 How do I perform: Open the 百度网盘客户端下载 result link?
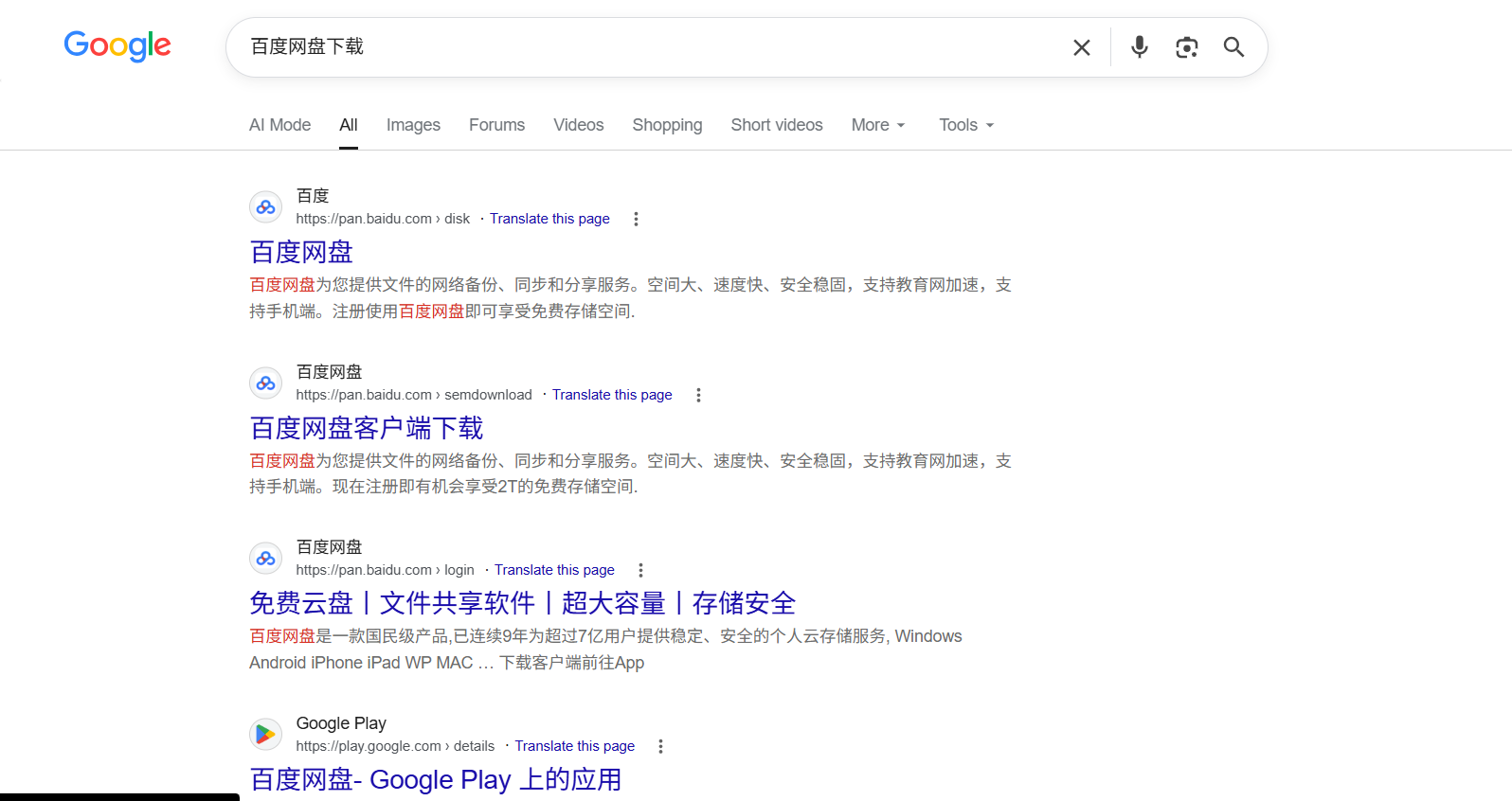tap(367, 428)
